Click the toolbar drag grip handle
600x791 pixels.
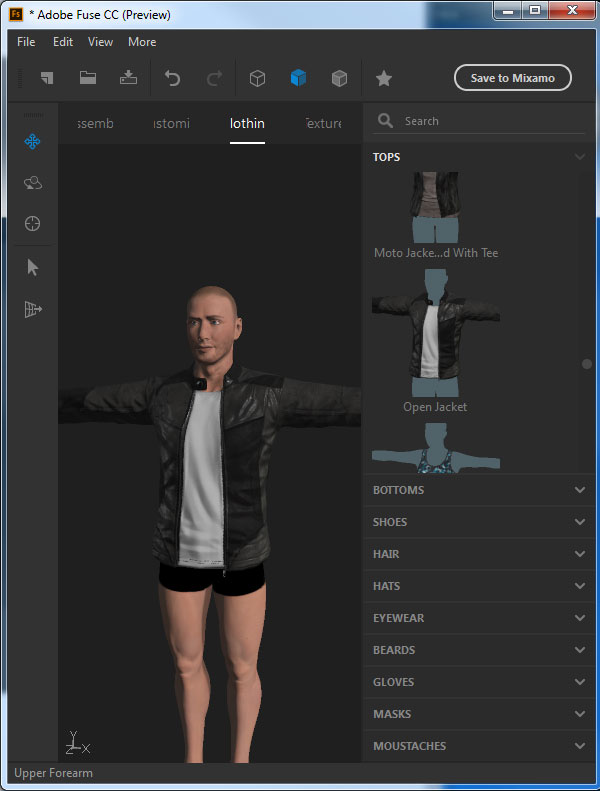(x=20, y=78)
